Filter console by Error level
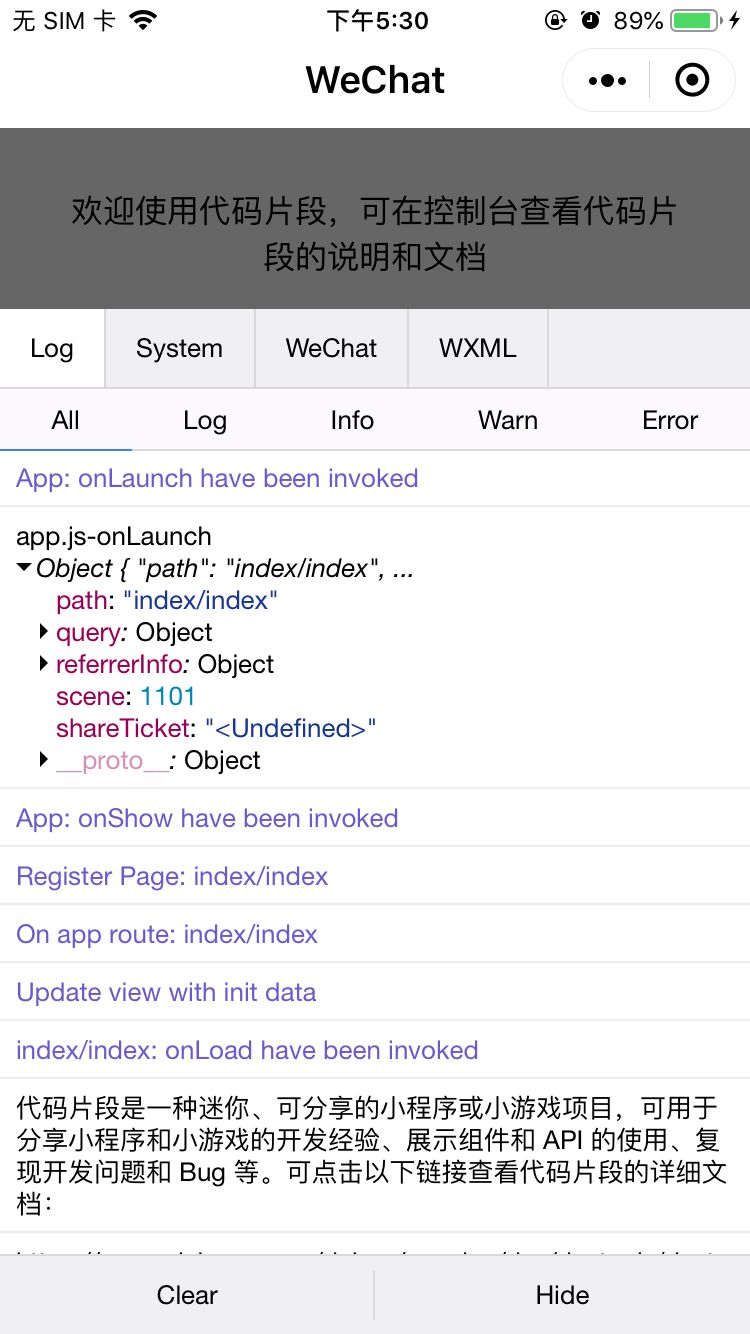The image size is (750, 1334). [670, 420]
